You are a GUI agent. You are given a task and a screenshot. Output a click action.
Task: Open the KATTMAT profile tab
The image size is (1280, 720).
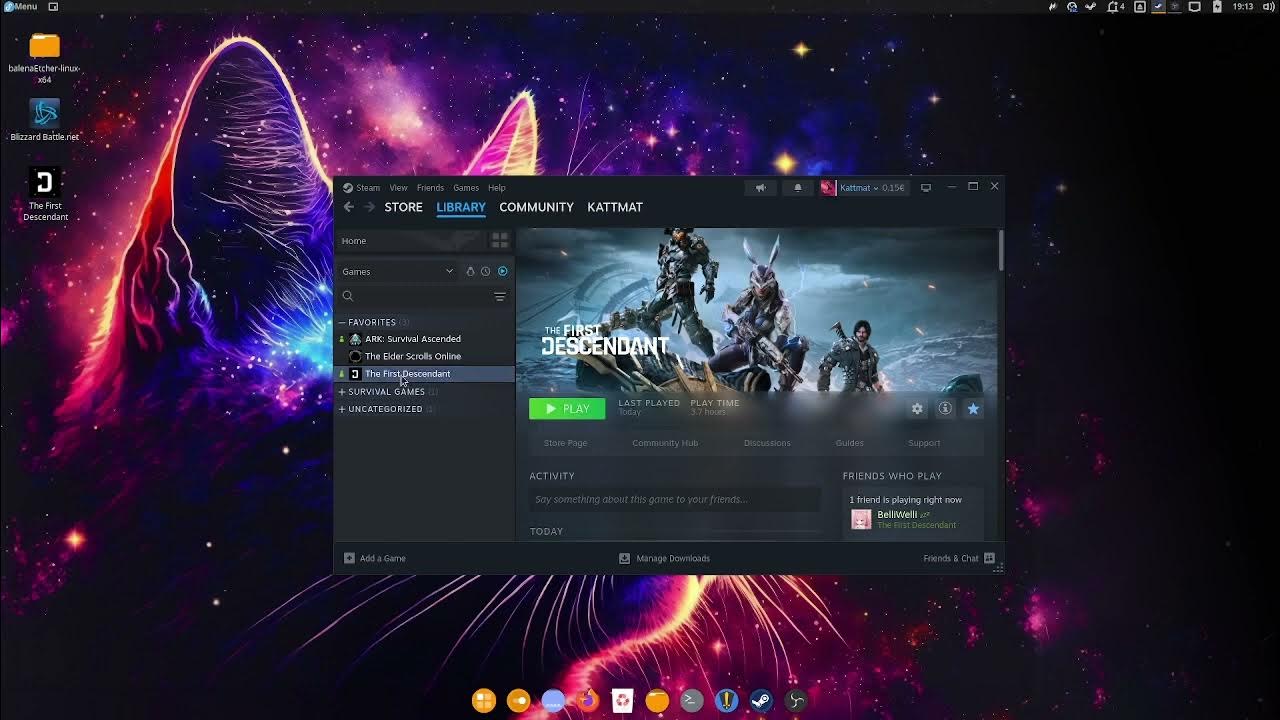615,207
